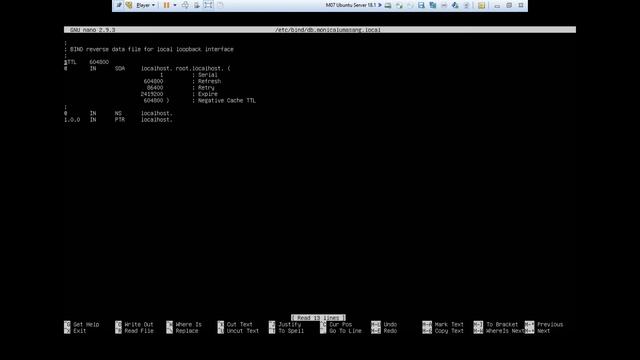Click the Previous shortcut label
This screenshot has width=640, height=360.
pos(550,324)
